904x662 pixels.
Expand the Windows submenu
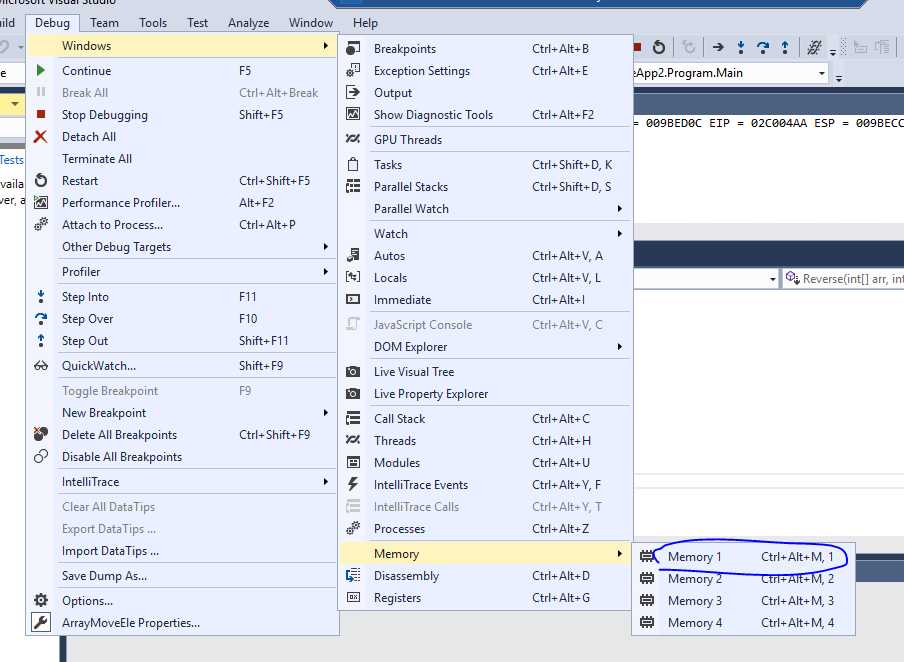coord(182,46)
